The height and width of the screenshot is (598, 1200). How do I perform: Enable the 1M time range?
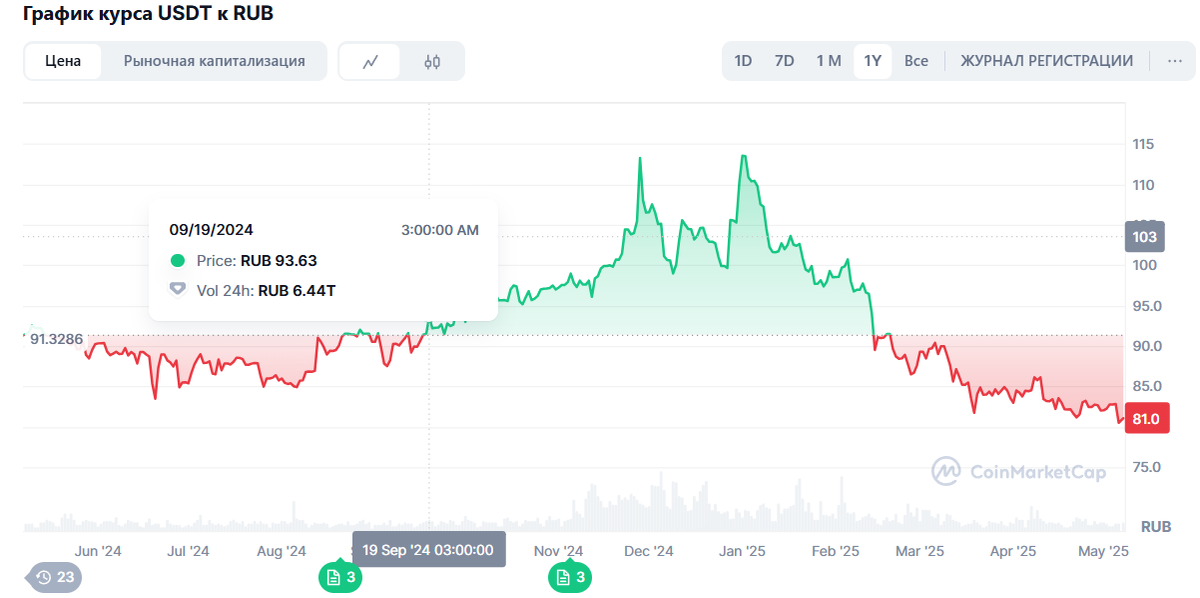point(828,60)
